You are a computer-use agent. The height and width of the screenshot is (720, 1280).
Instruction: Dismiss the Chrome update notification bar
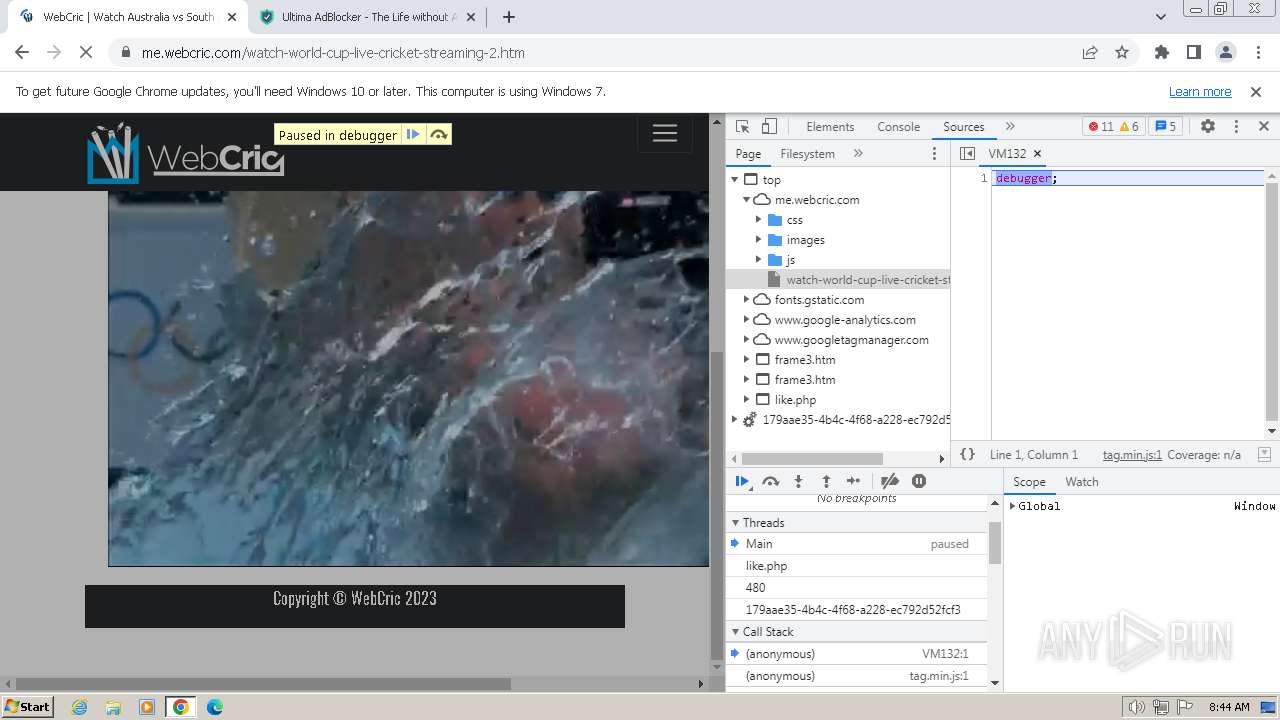1256,92
